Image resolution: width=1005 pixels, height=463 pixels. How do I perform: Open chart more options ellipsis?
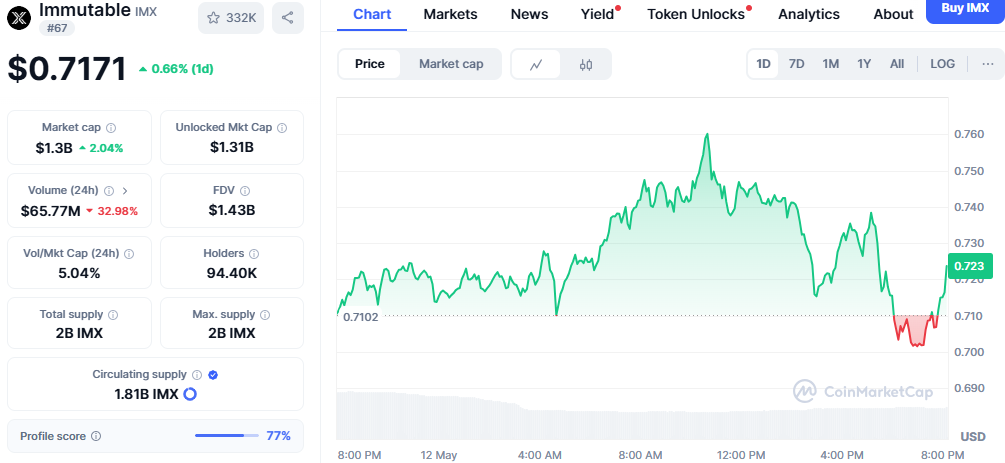point(988,63)
